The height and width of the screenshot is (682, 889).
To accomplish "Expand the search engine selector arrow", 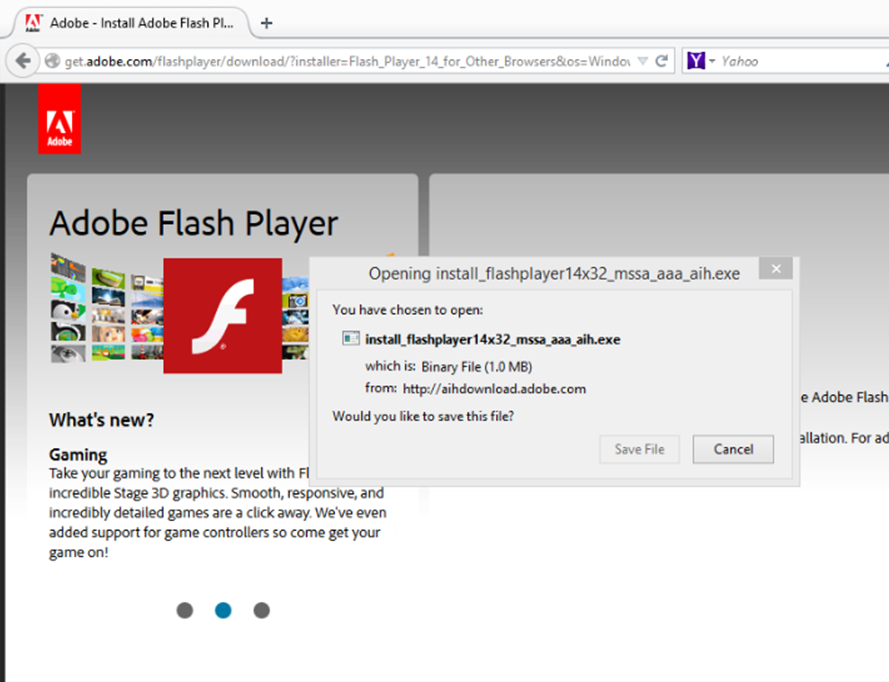I will (712, 61).
